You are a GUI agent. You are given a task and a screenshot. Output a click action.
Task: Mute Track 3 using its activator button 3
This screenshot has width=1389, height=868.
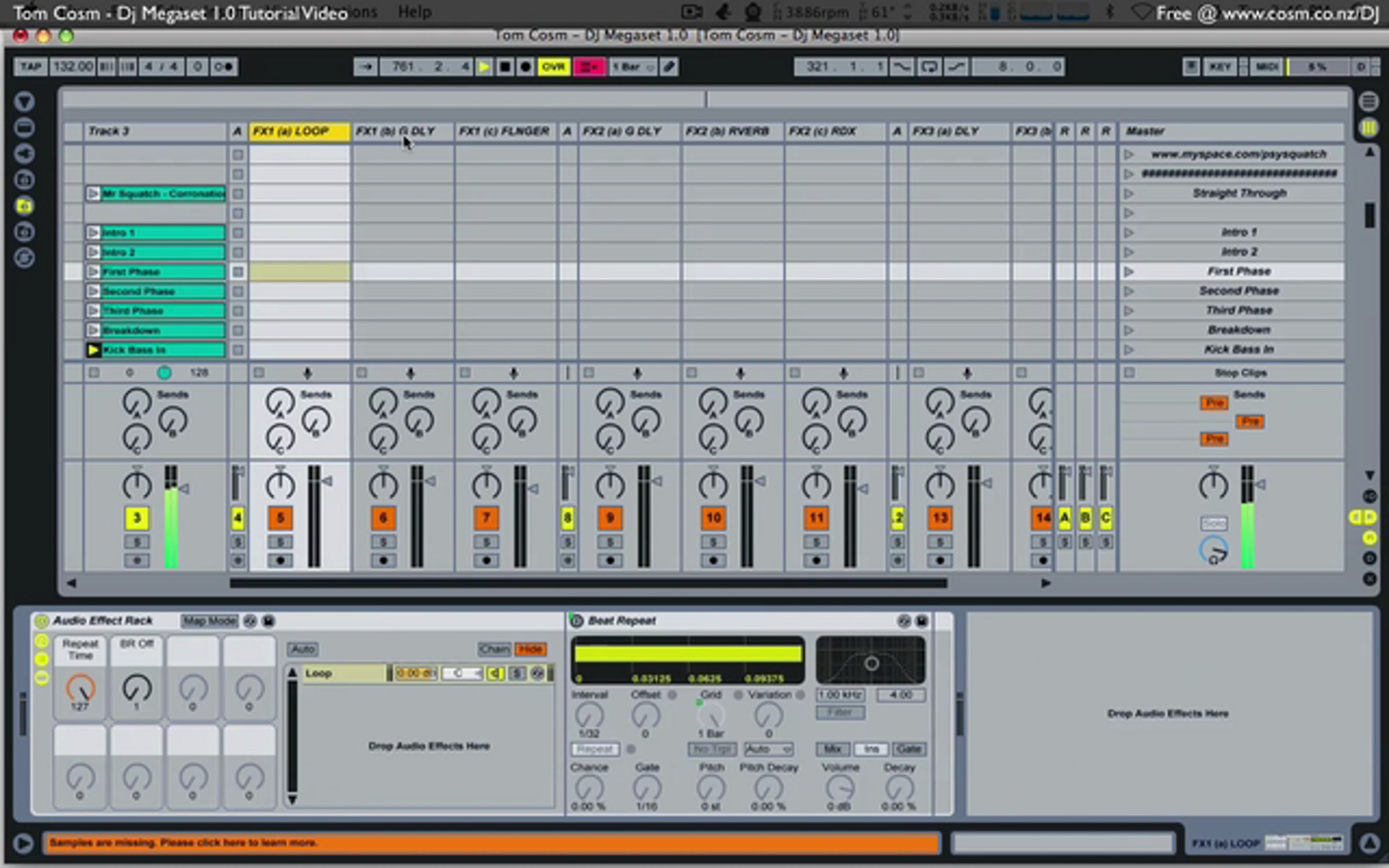[137, 518]
